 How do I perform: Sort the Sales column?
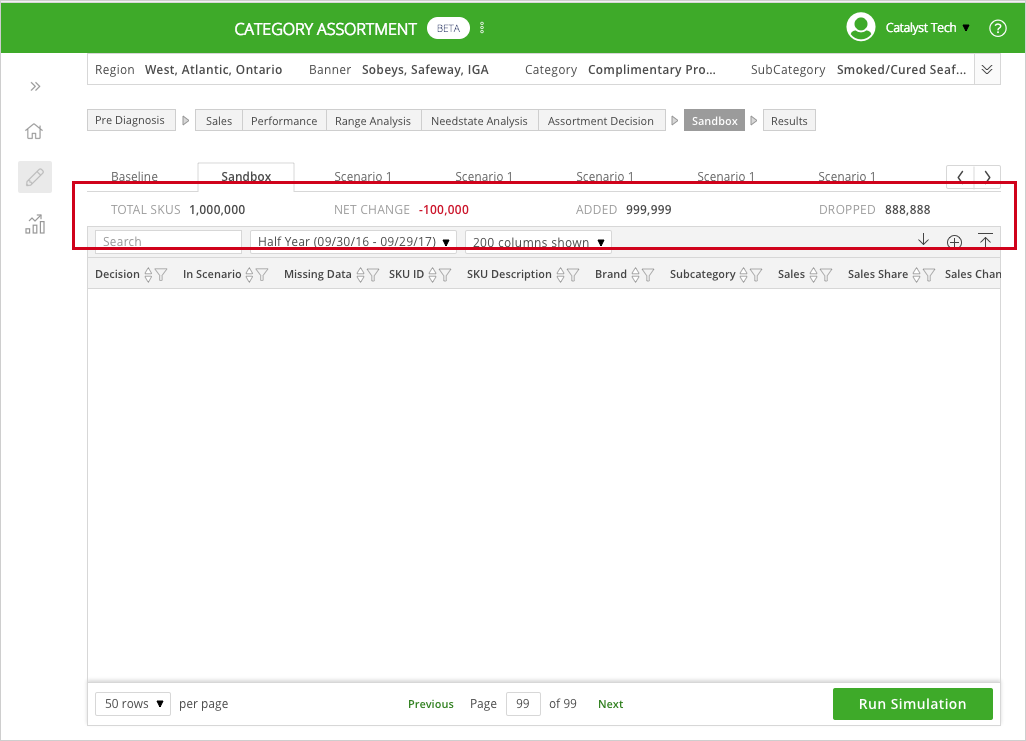tap(813, 275)
